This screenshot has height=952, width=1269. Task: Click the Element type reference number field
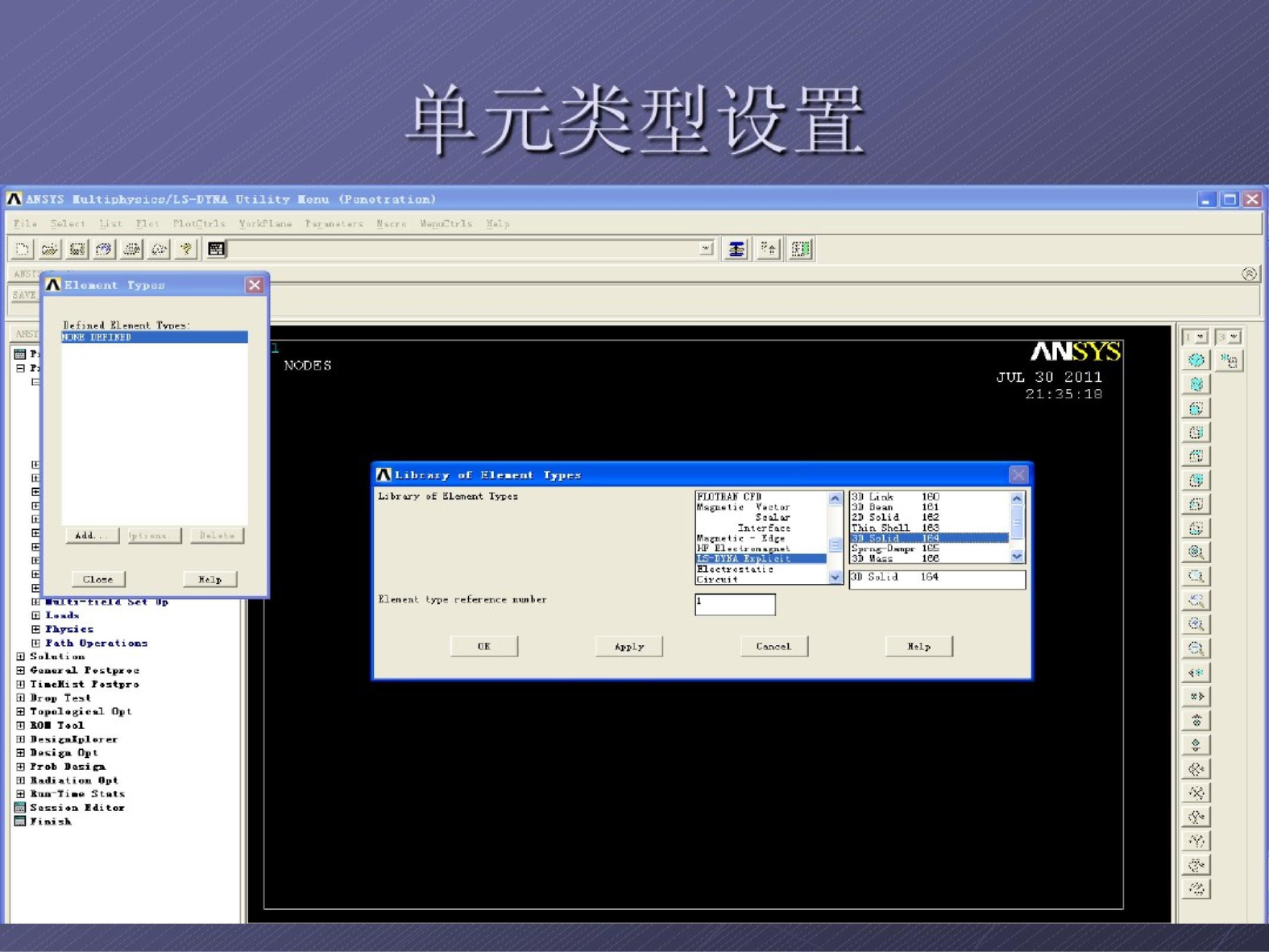click(x=735, y=604)
